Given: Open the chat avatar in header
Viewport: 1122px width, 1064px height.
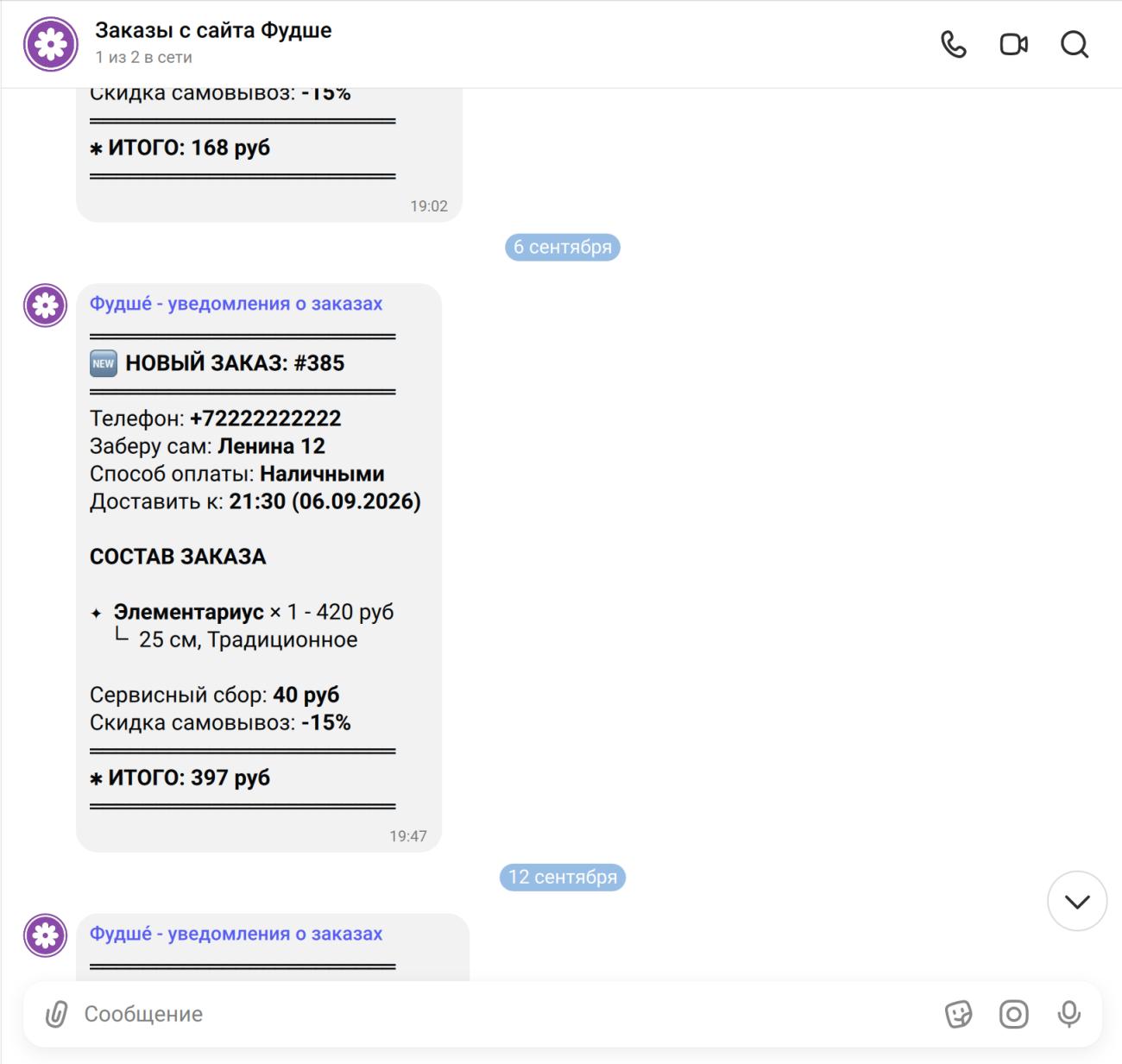Looking at the screenshot, I should pos(51,44).
